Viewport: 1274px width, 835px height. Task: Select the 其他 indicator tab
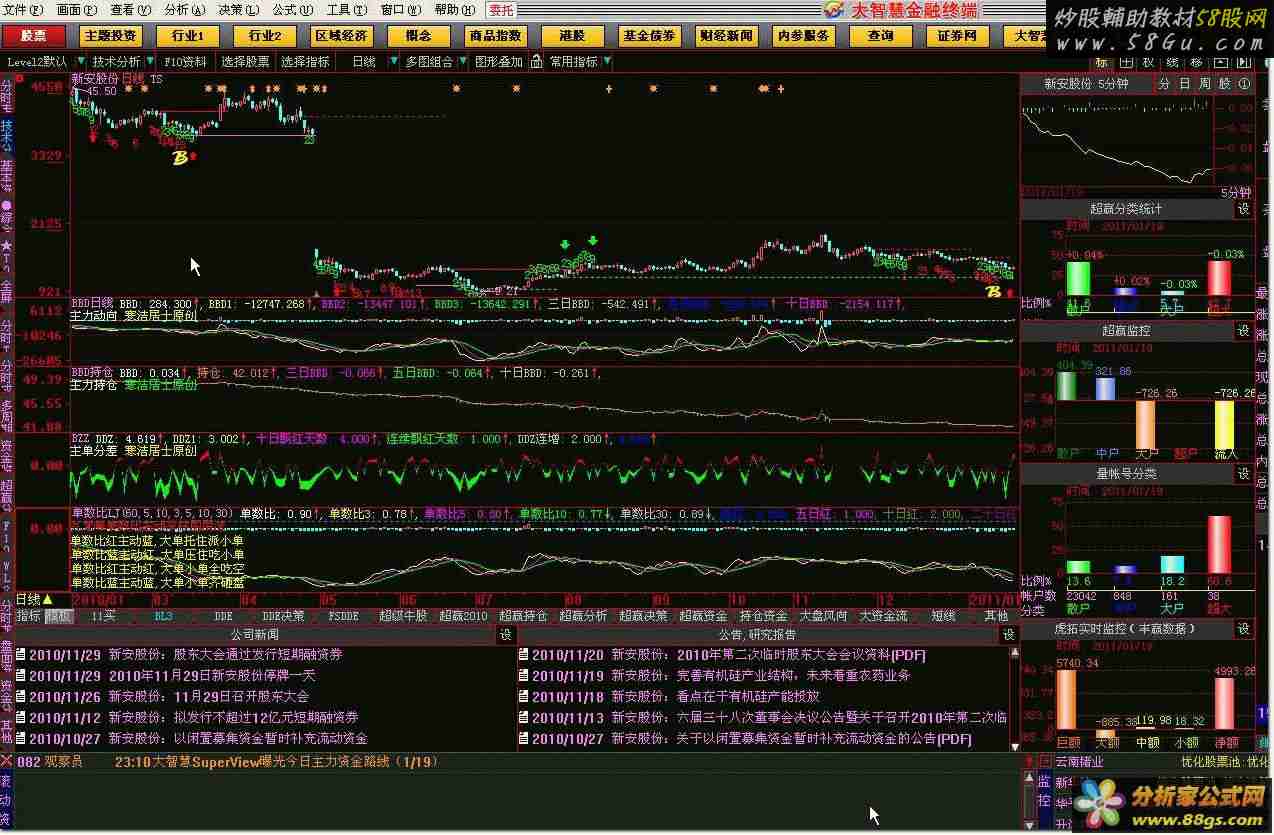pos(996,616)
